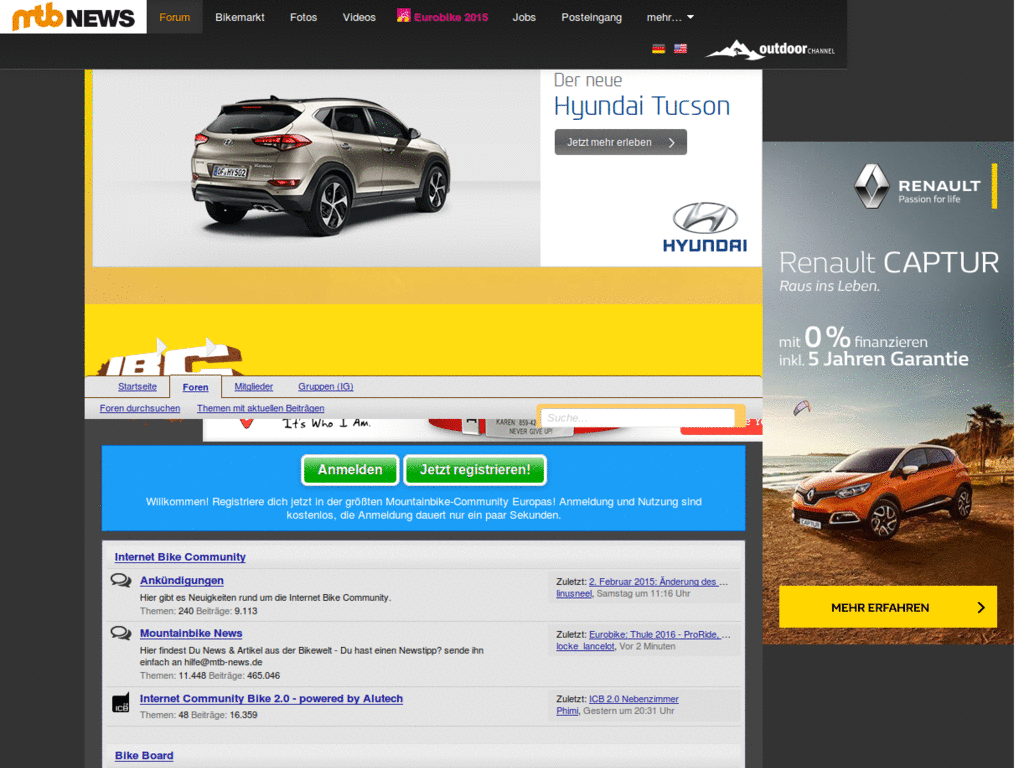Open Internet Community Bike 2.0 forum link

(271, 699)
